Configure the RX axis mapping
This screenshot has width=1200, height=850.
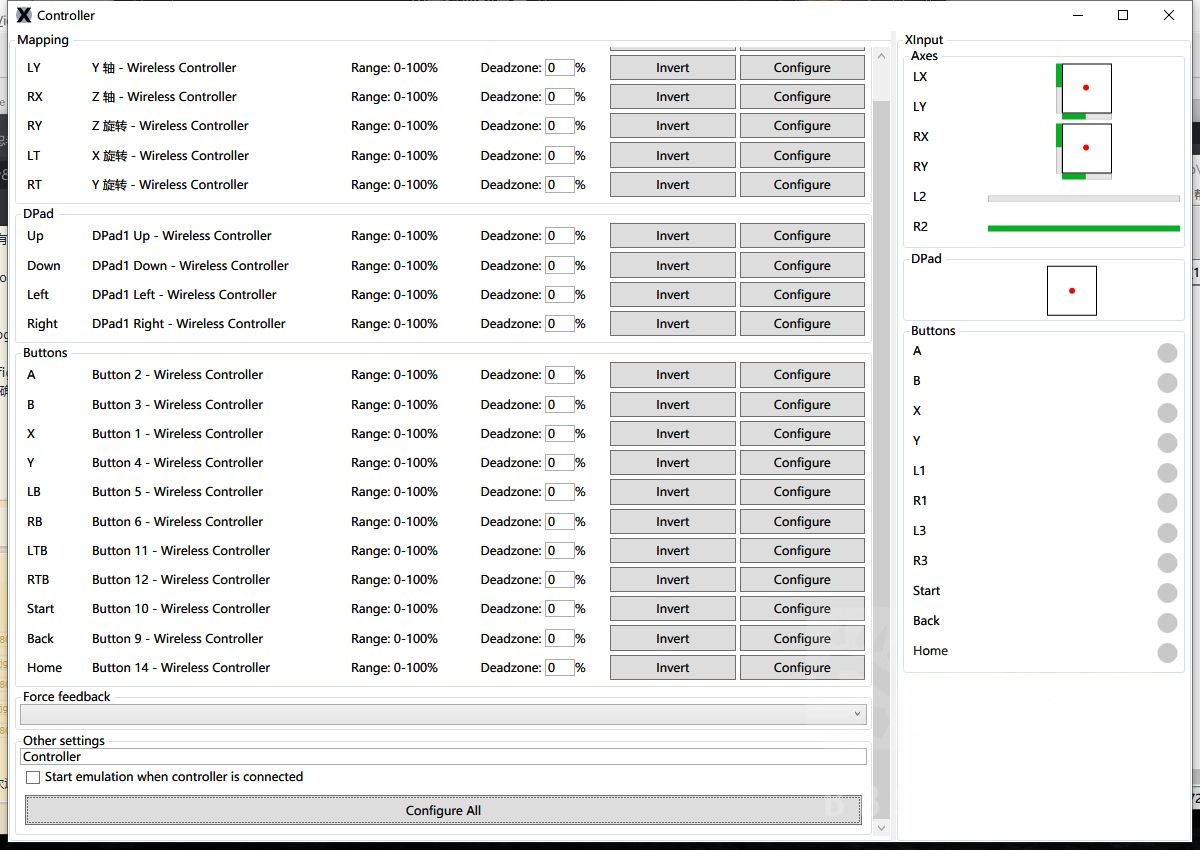(802, 97)
